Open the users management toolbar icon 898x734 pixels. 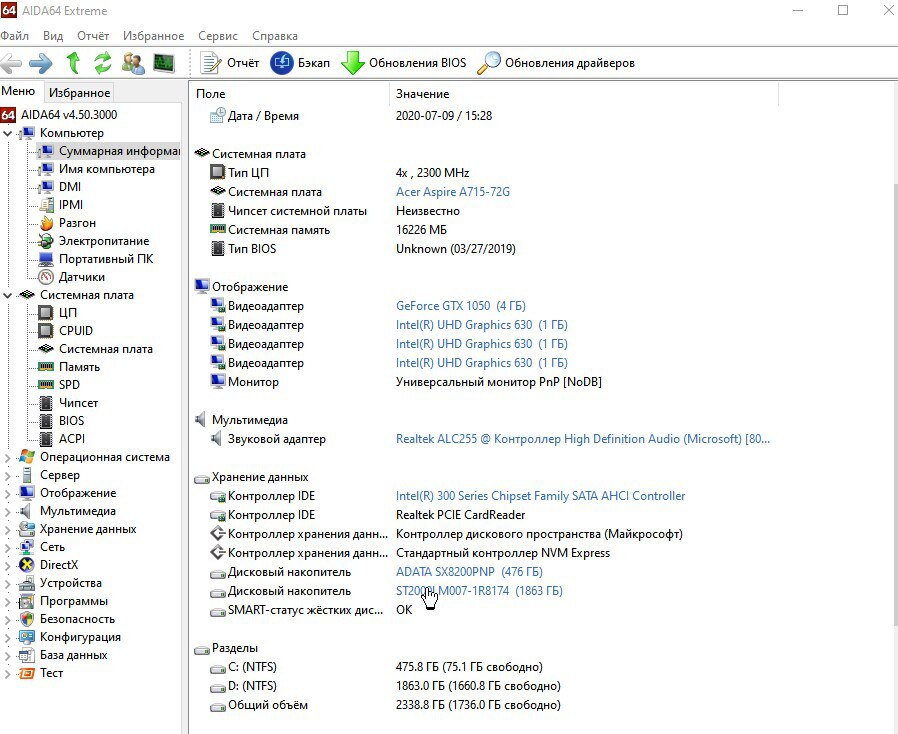133,63
